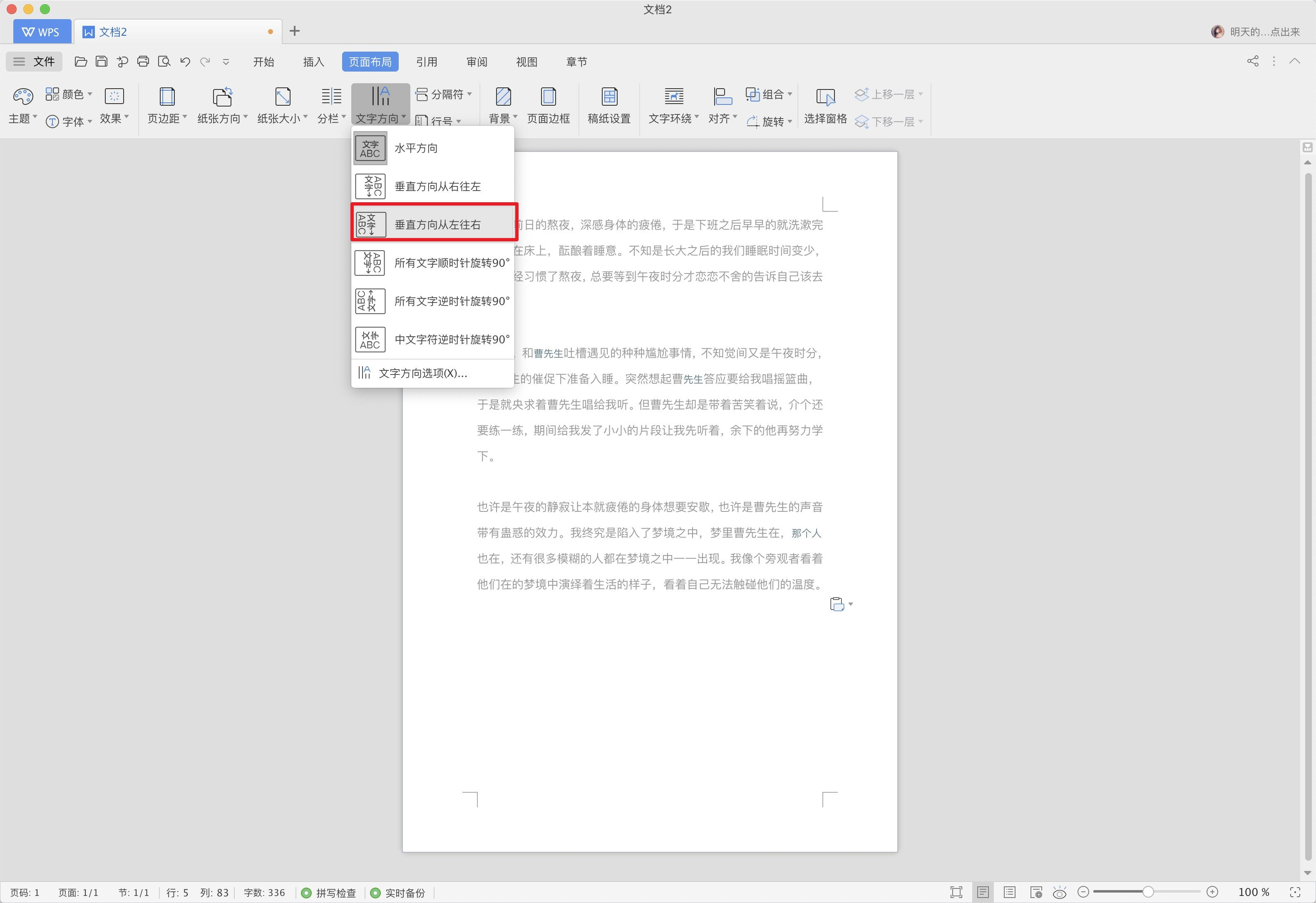Screen dimensions: 1316x903
Task: Toggle real-time backup (实时备份) indicator
Action: tap(398, 893)
